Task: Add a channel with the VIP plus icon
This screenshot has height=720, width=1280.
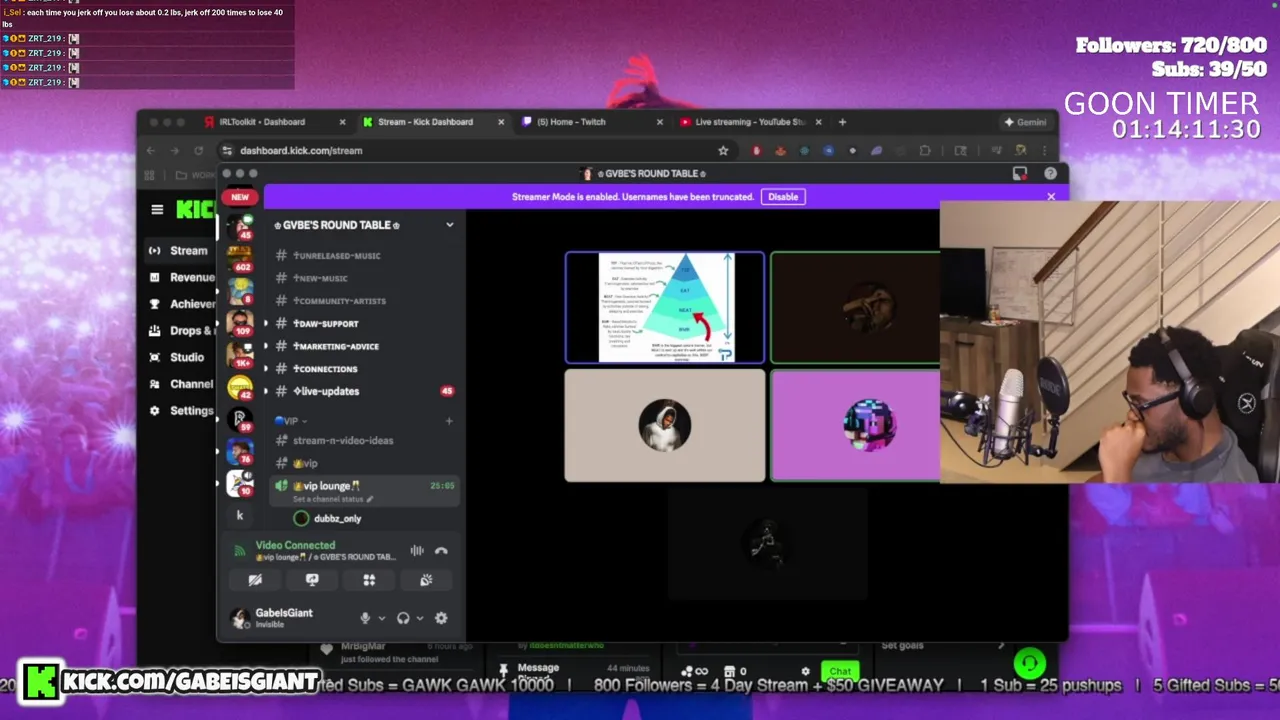Action: 448,421
